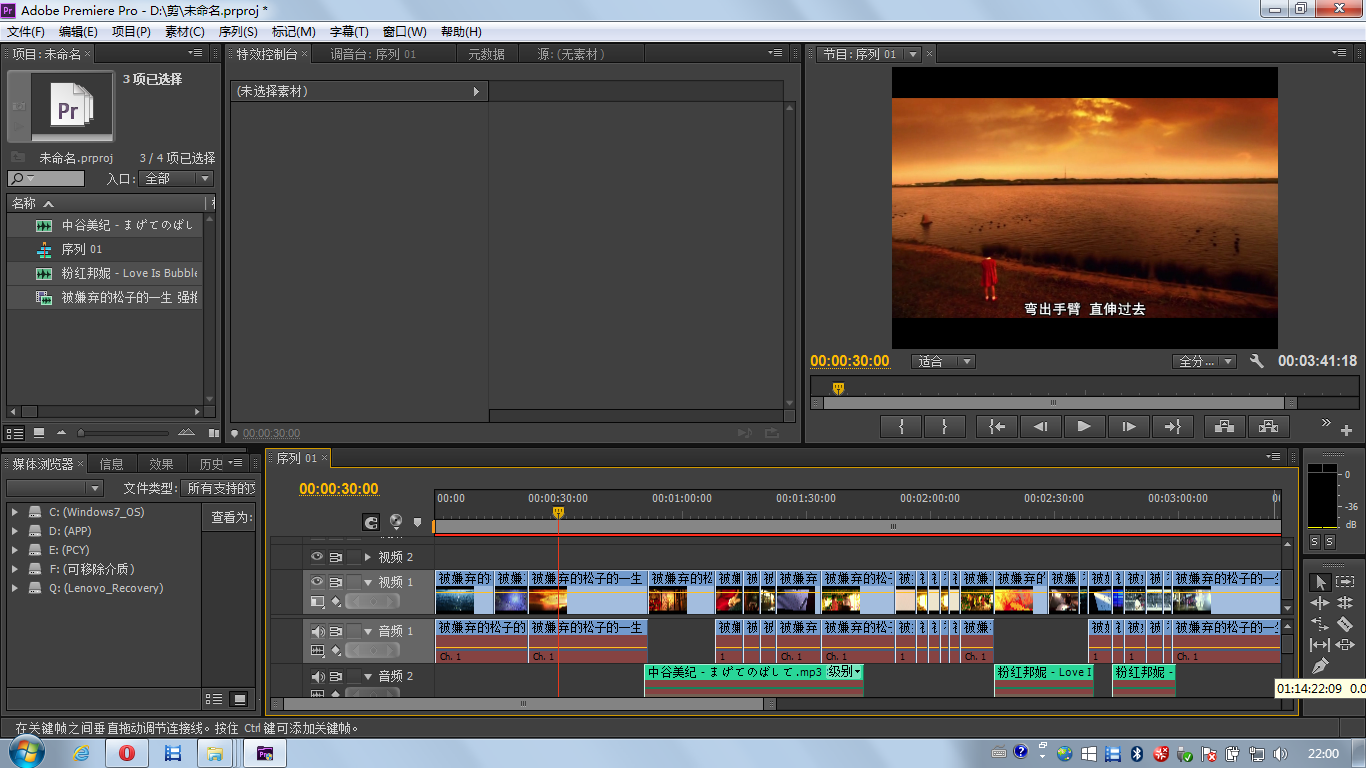The height and width of the screenshot is (768, 1366).
Task: Open program monitor settings wrench
Action: tap(1257, 361)
